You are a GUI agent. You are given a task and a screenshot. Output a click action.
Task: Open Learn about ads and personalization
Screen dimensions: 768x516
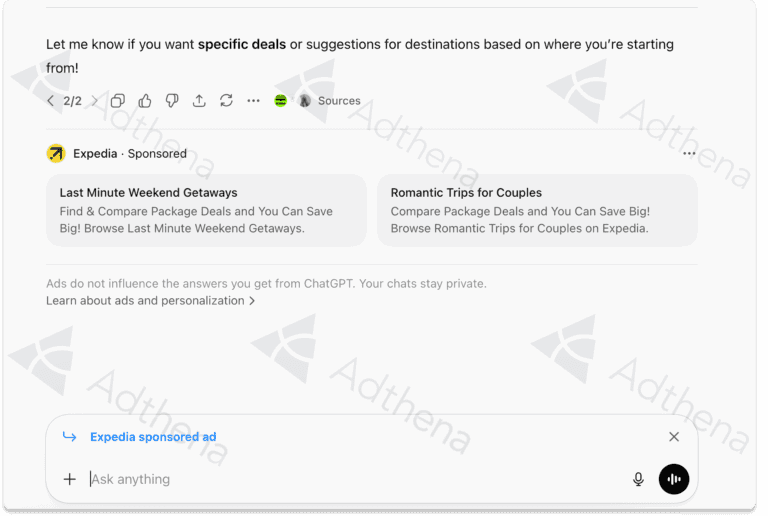150,301
